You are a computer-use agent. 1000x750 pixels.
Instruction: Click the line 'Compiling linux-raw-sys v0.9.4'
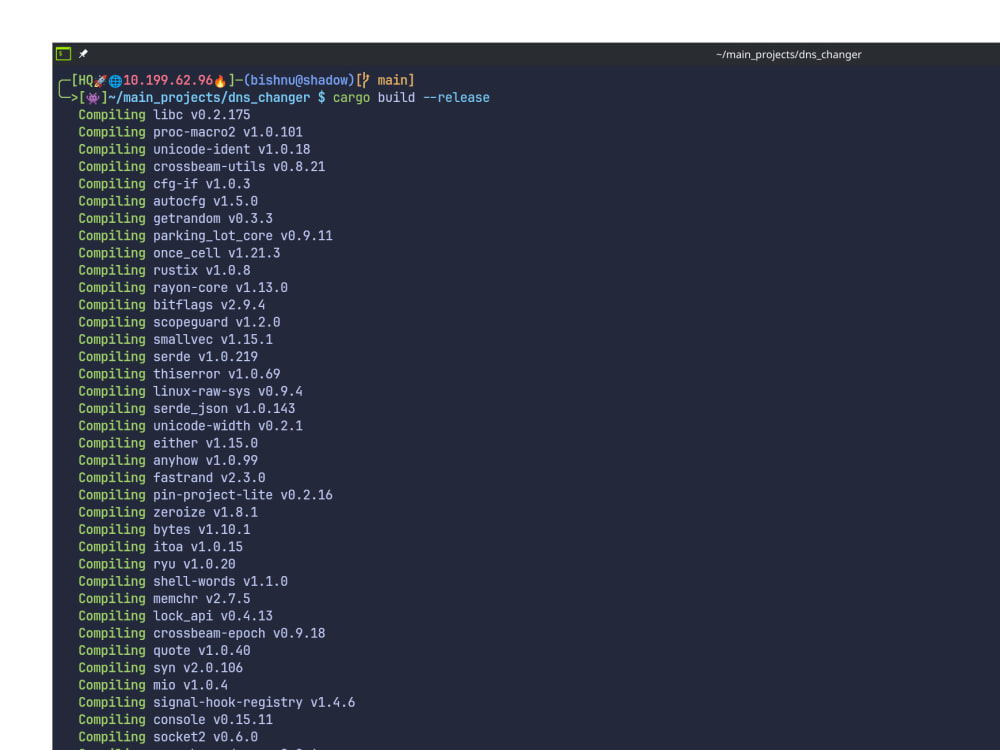coord(190,391)
